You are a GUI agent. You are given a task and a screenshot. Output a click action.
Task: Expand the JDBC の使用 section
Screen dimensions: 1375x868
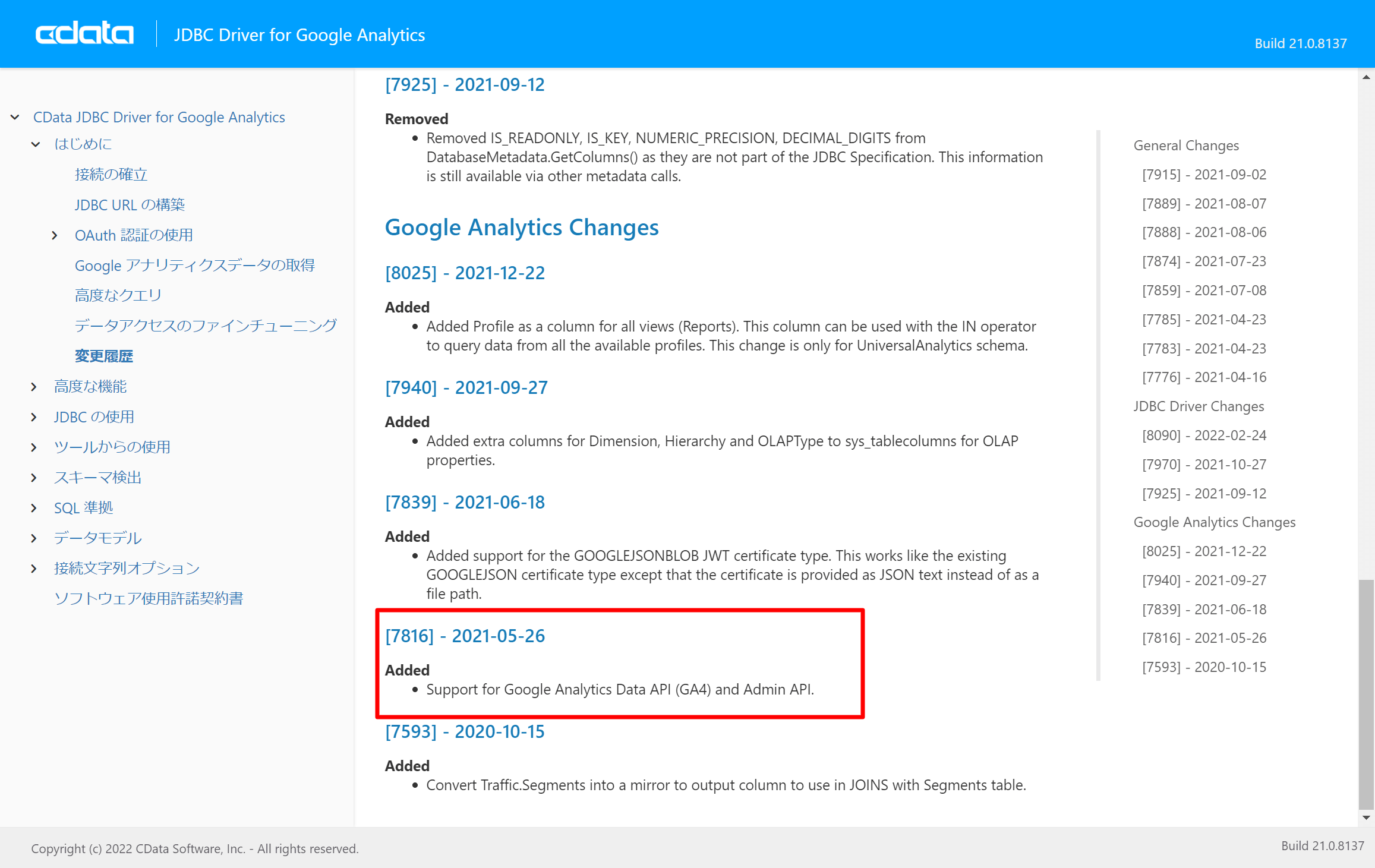(x=34, y=416)
